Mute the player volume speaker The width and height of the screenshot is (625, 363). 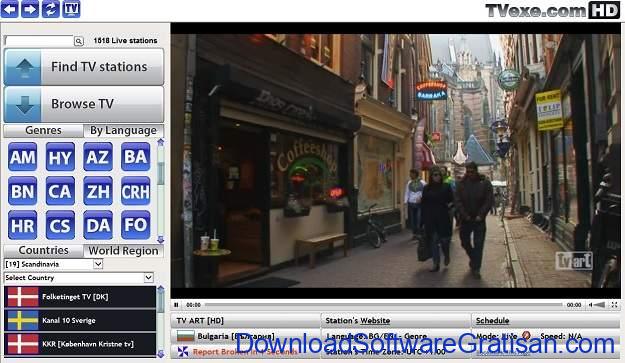(590, 305)
